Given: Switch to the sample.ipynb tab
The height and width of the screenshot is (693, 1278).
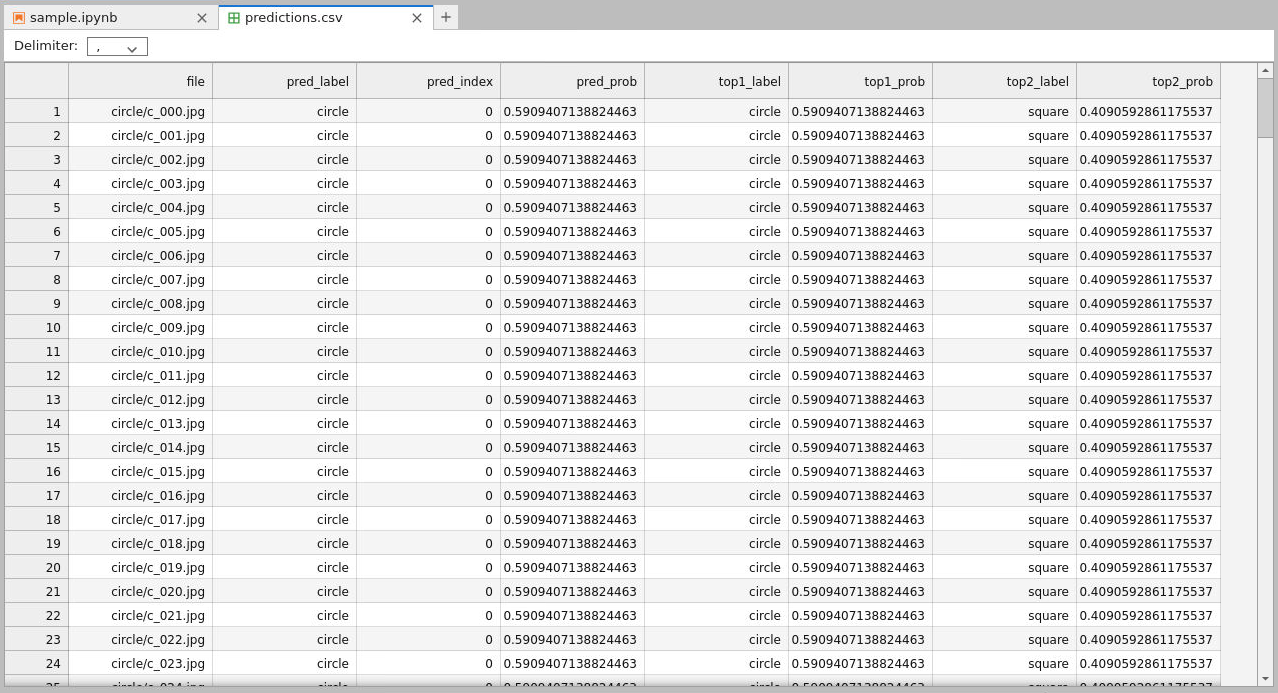Looking at the screenshot, I should (100, 18).
